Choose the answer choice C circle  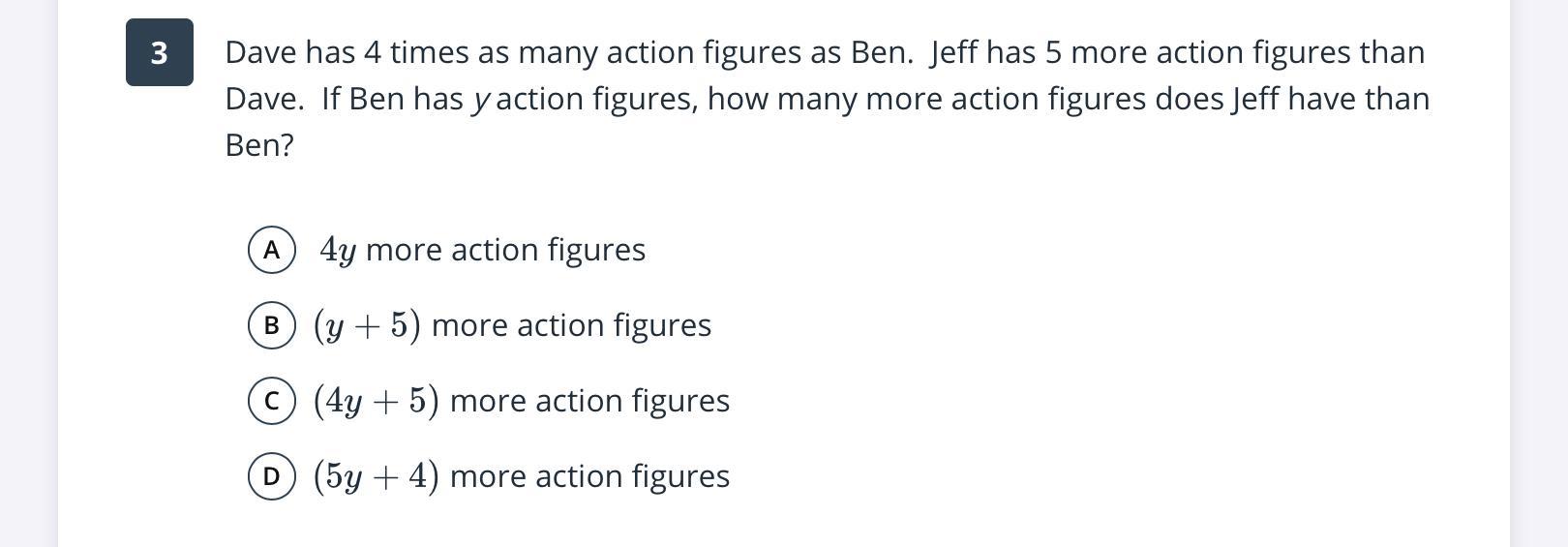coord(271,401)
